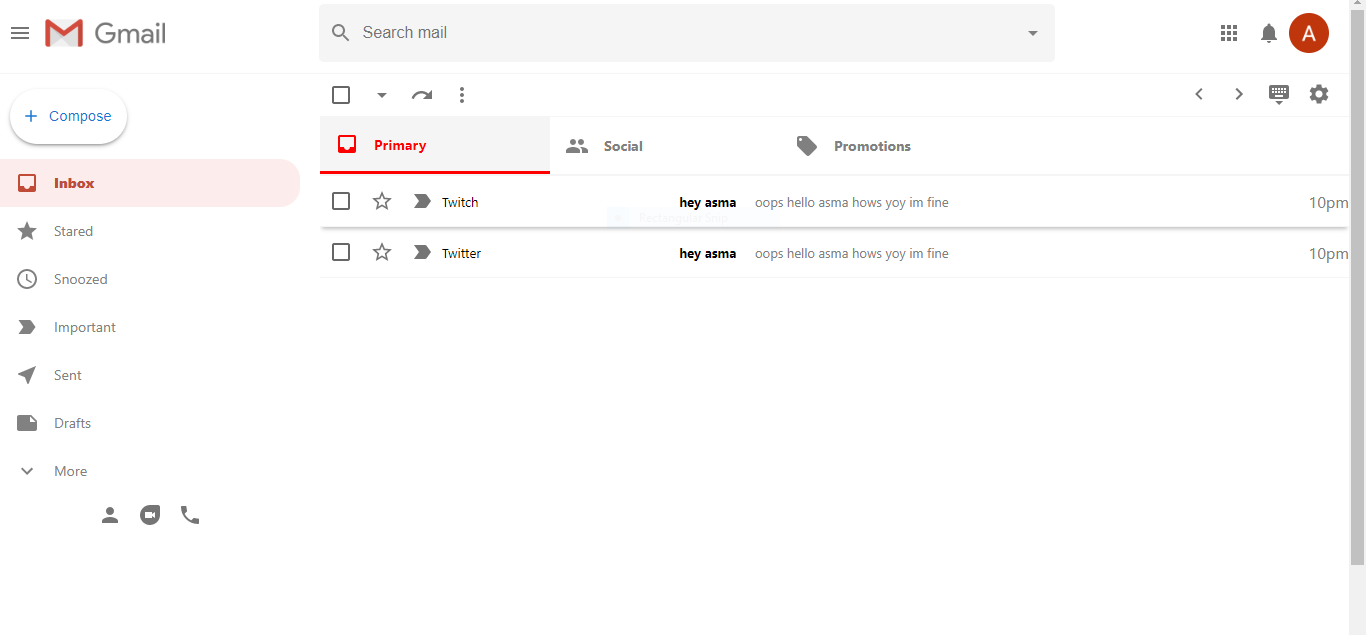Viewport: 1366px width, 635px height.
Task: Open the Google apps grid icon
Action: [1229, 33]
